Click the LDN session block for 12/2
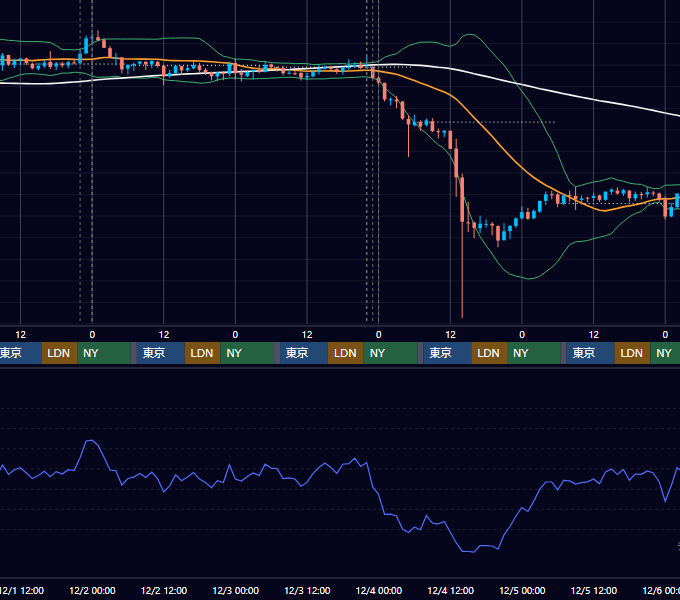This screenshot has height=600, width=680. tap(203, 353)
